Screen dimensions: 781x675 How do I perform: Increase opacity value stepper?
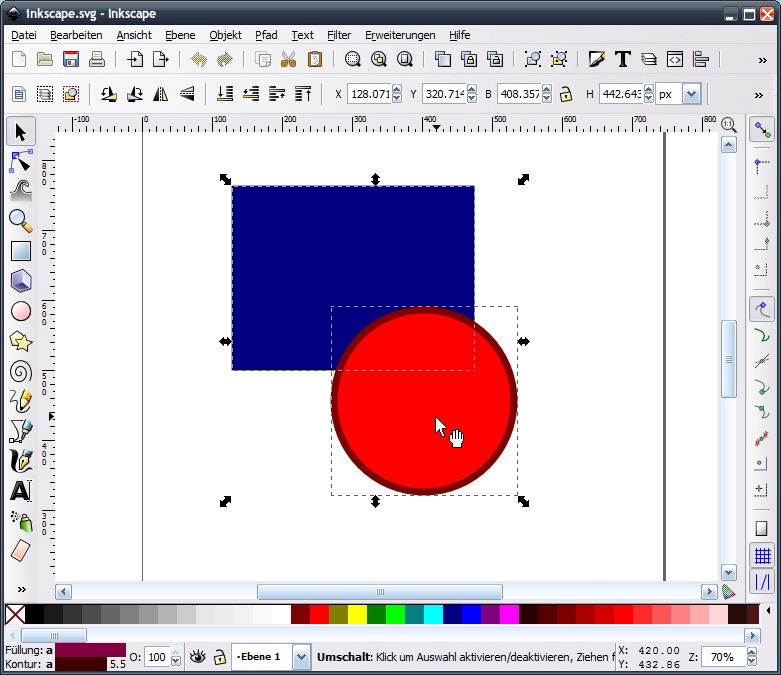pos(175,653)
